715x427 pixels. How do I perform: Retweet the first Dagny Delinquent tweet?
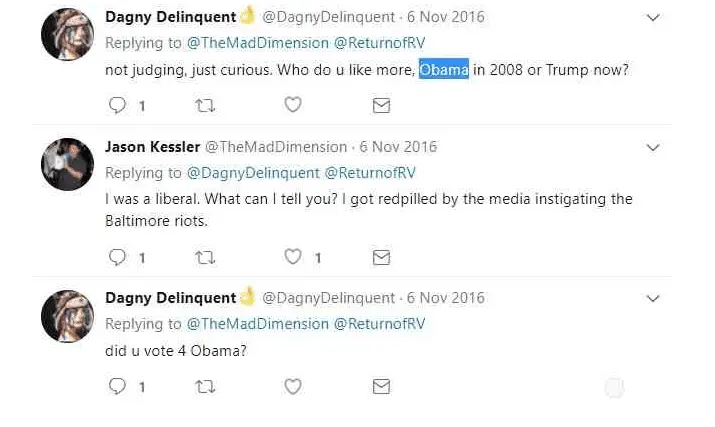[x=205, y=105]
